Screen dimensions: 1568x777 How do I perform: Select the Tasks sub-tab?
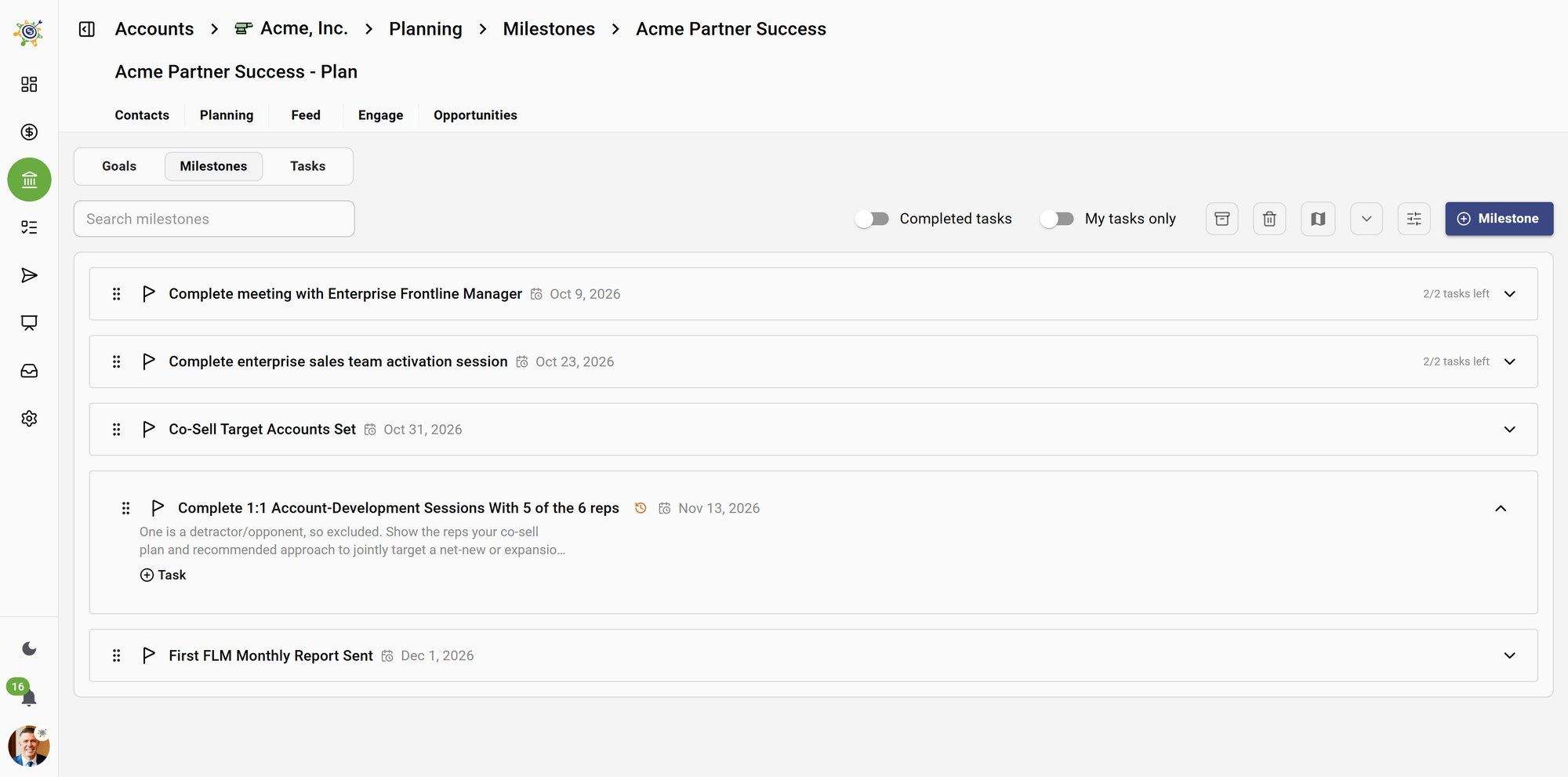pos(307,166)
